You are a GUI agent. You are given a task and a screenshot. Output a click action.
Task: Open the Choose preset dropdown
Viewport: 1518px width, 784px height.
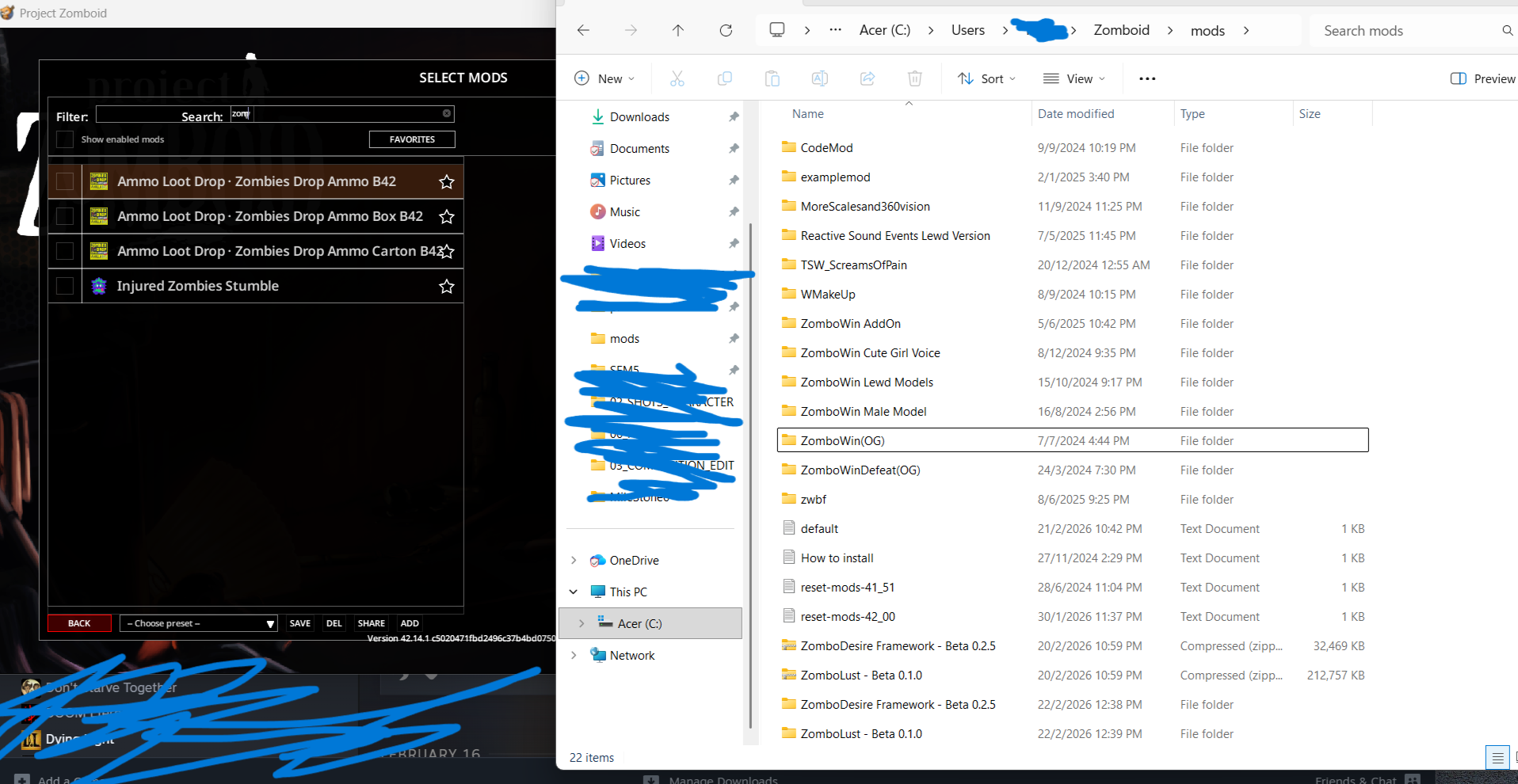click(x=199, y=623)
